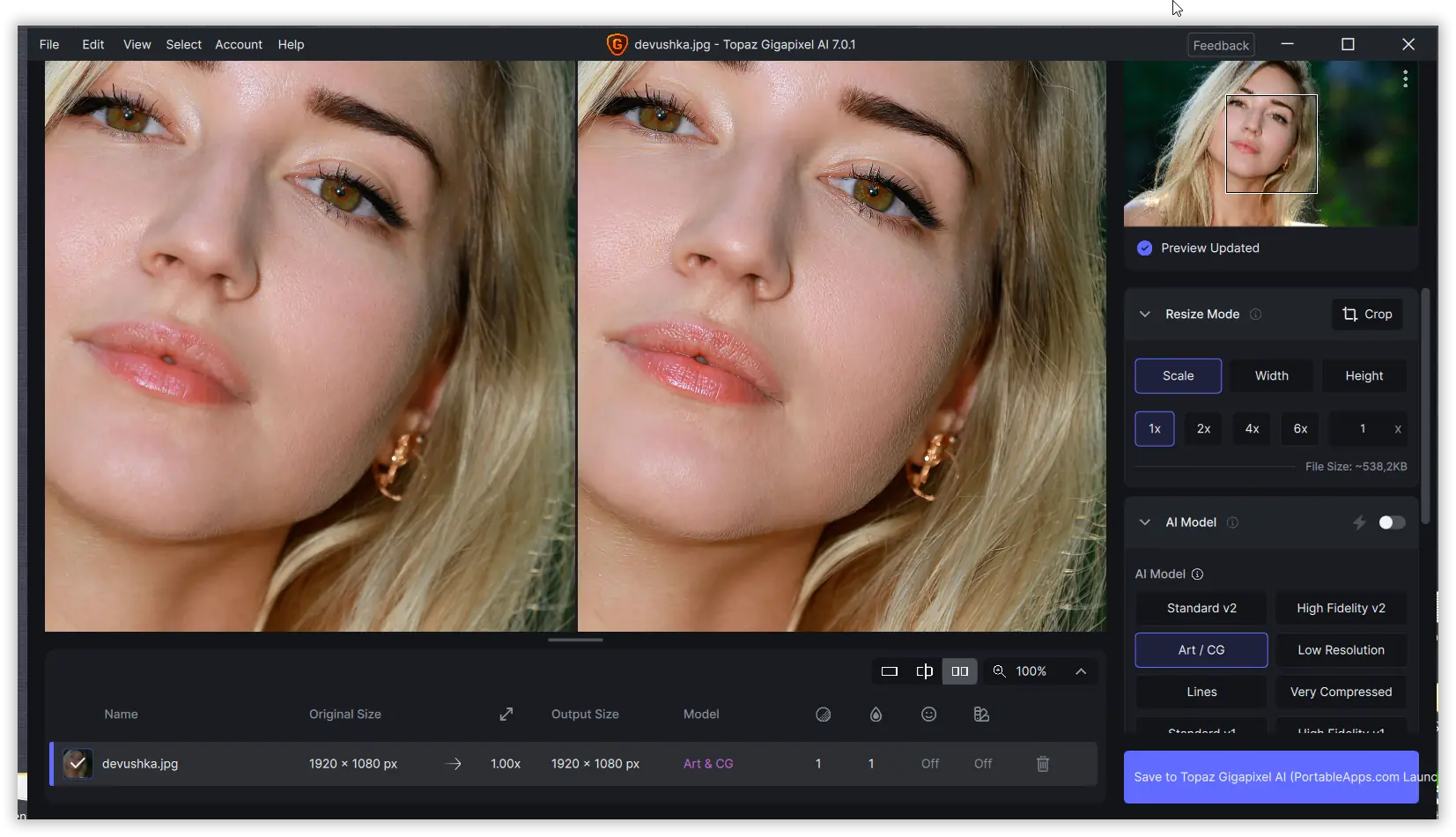Choose the High Fidelity v2 model

click(x=1340, y=608)
